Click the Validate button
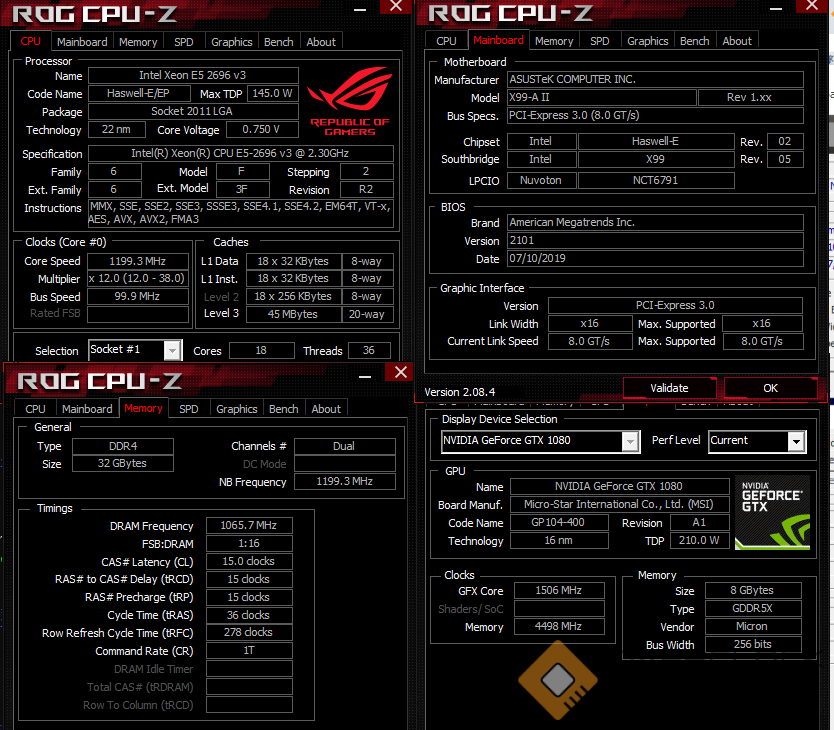 click(669, 388)
